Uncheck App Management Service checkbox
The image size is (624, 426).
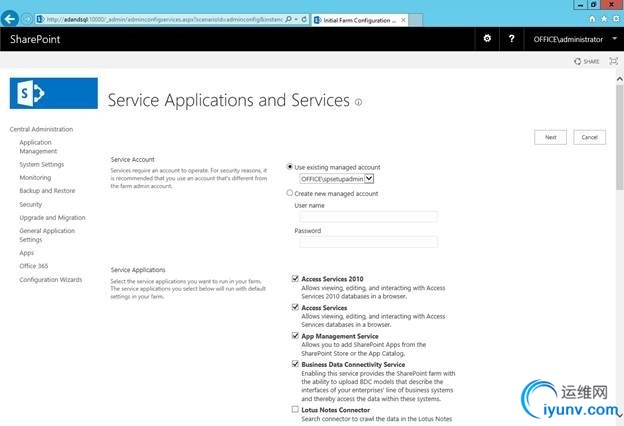[x=295, y=335]
